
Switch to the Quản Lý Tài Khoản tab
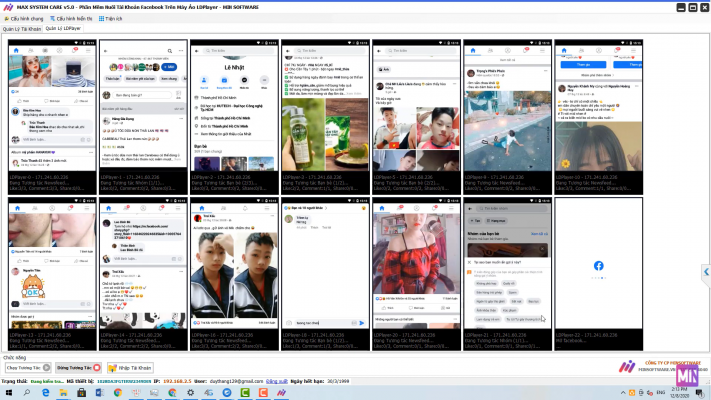click(20, 29)
